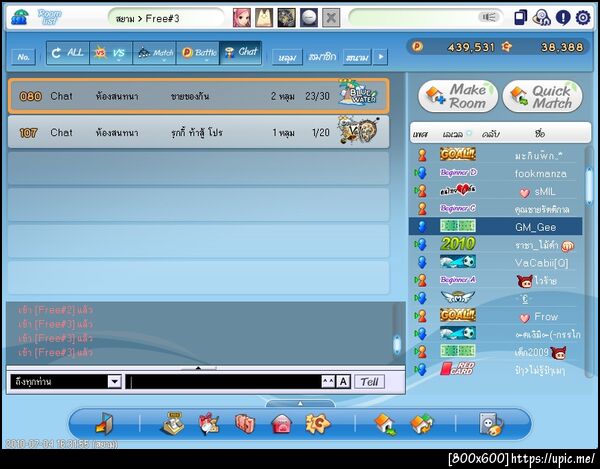Select player GM_Gee in list
600x469 pixels.
[496, 226]
